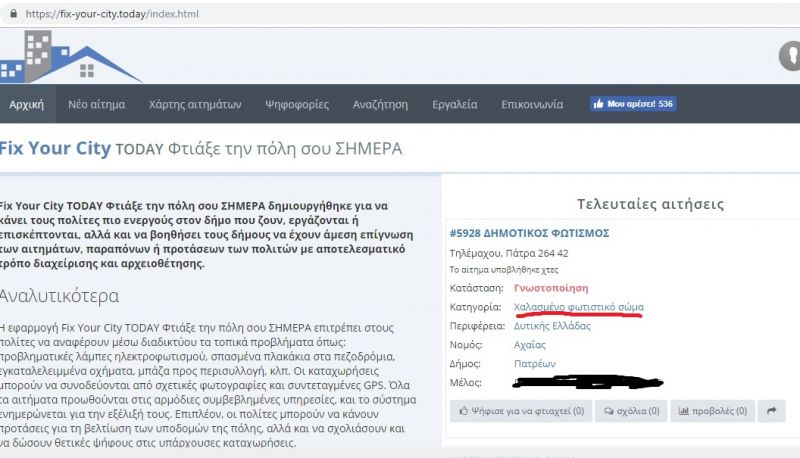Click the text Το αίτημα υποβλήθηκε χτες
800x458 pixels.
click(504, 270)
